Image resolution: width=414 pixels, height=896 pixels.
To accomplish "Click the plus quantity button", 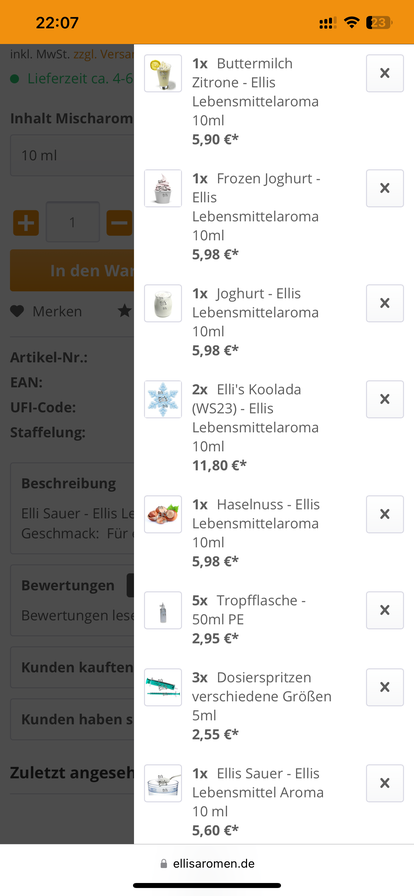I will point(26,223).
